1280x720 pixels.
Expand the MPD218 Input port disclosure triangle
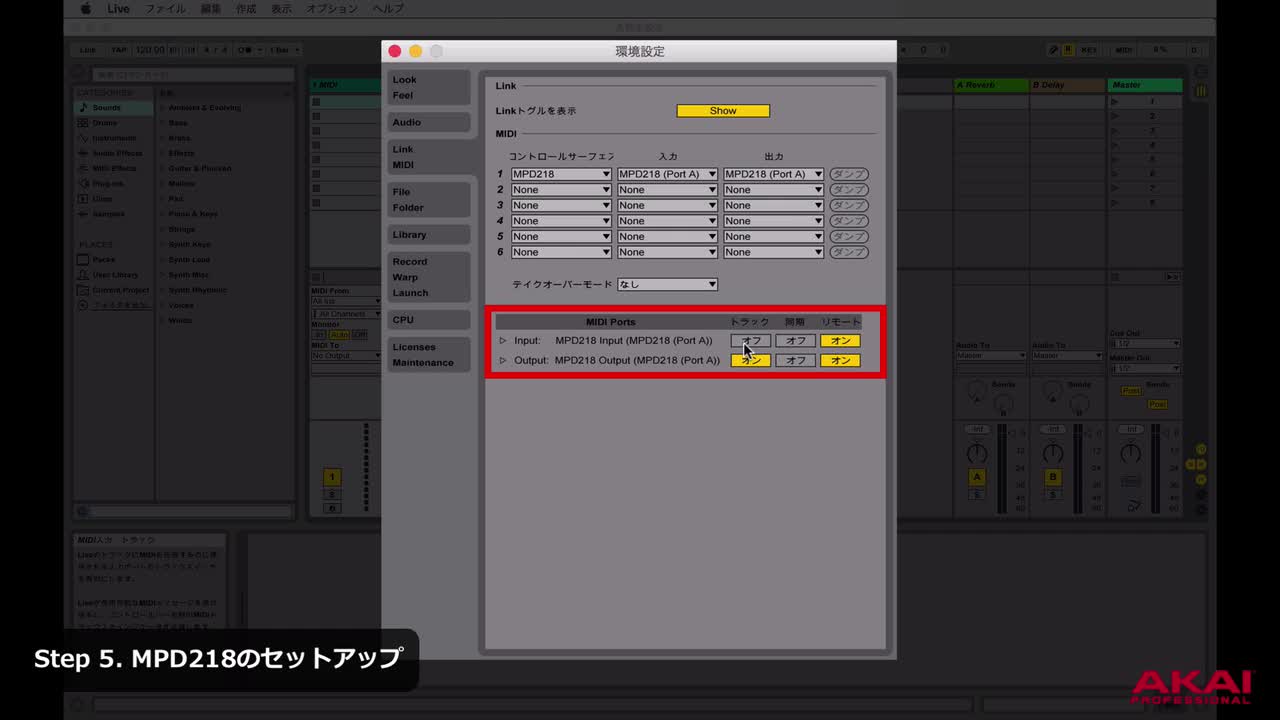503,340
